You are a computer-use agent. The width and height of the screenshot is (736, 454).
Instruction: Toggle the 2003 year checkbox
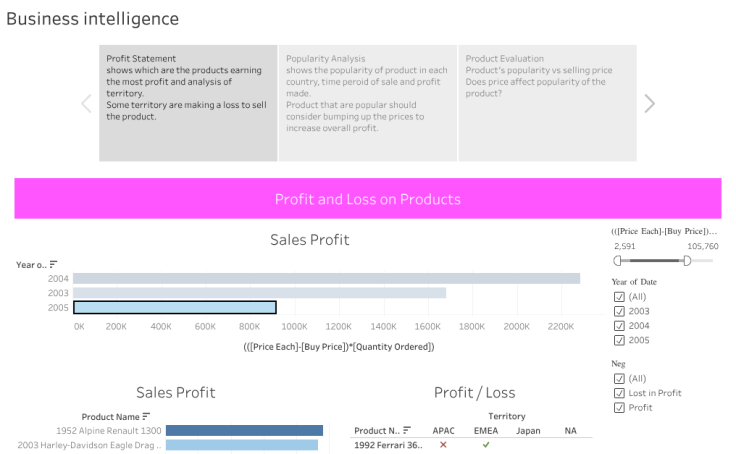click(619, 311)
